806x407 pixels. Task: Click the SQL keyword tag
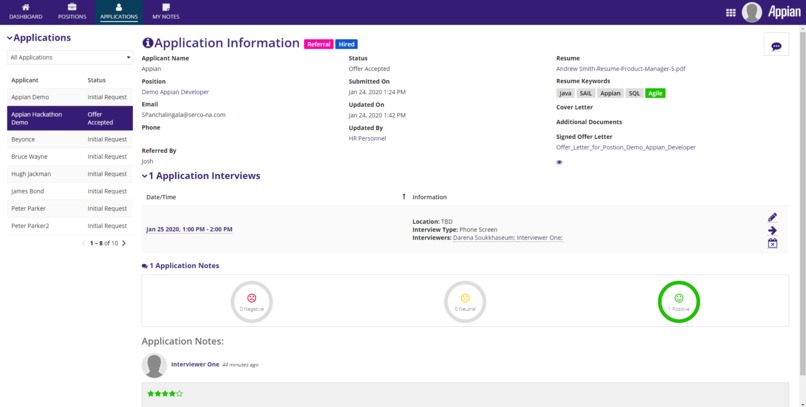(x=634, y=94)
